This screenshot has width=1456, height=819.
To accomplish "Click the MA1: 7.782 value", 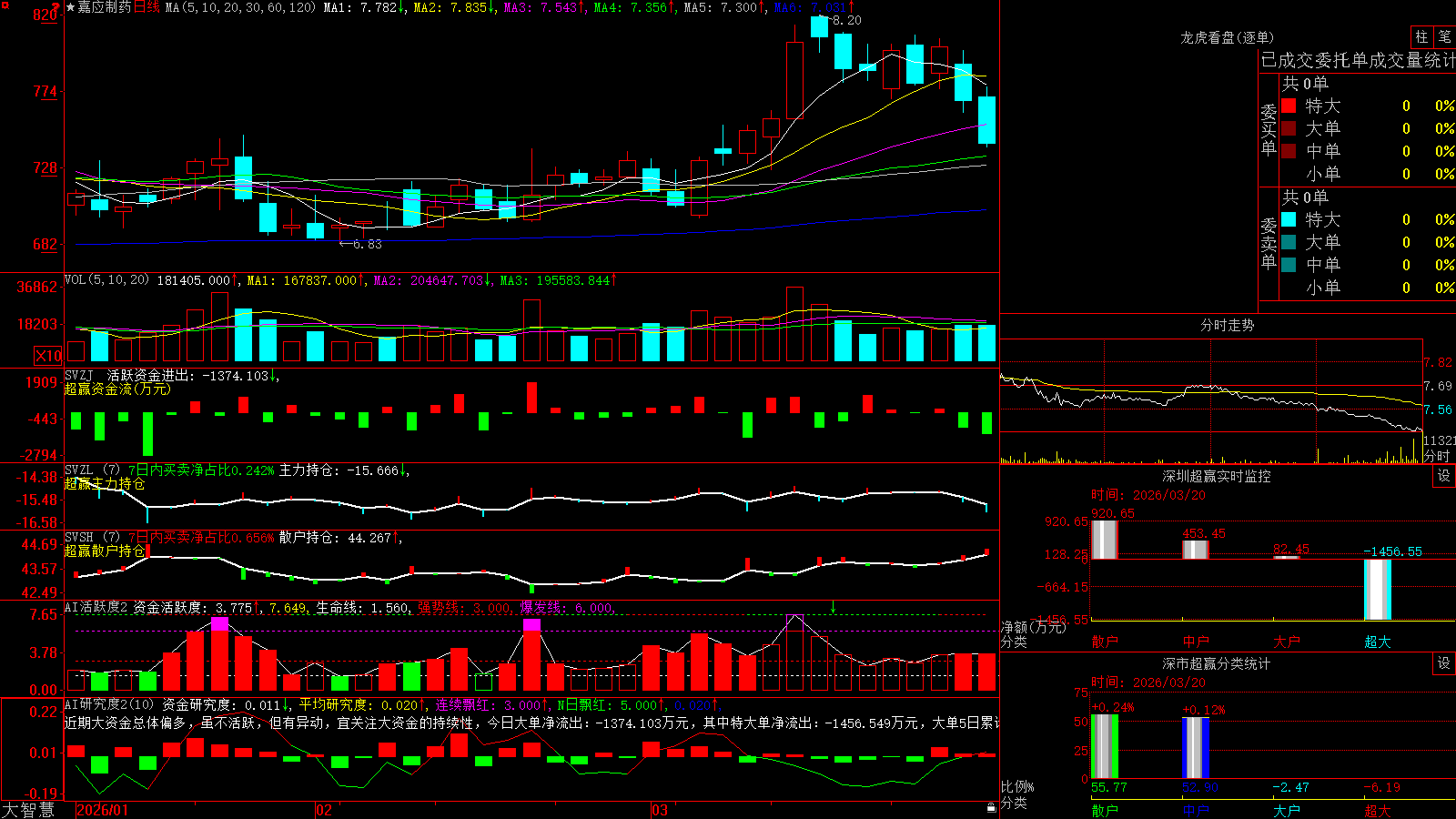I will 360,7.
